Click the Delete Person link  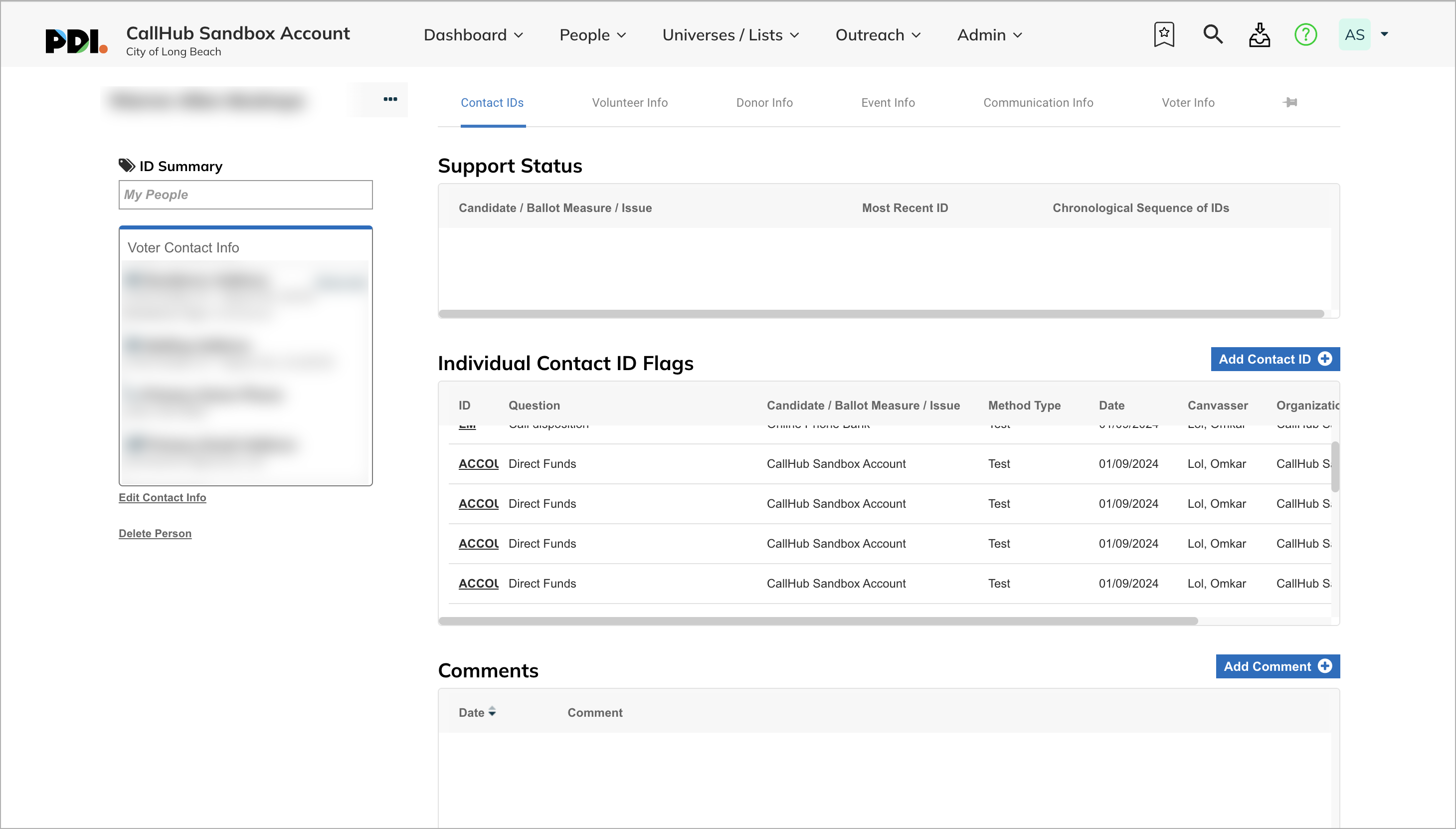pyautogui.click(x=155, y=533)
